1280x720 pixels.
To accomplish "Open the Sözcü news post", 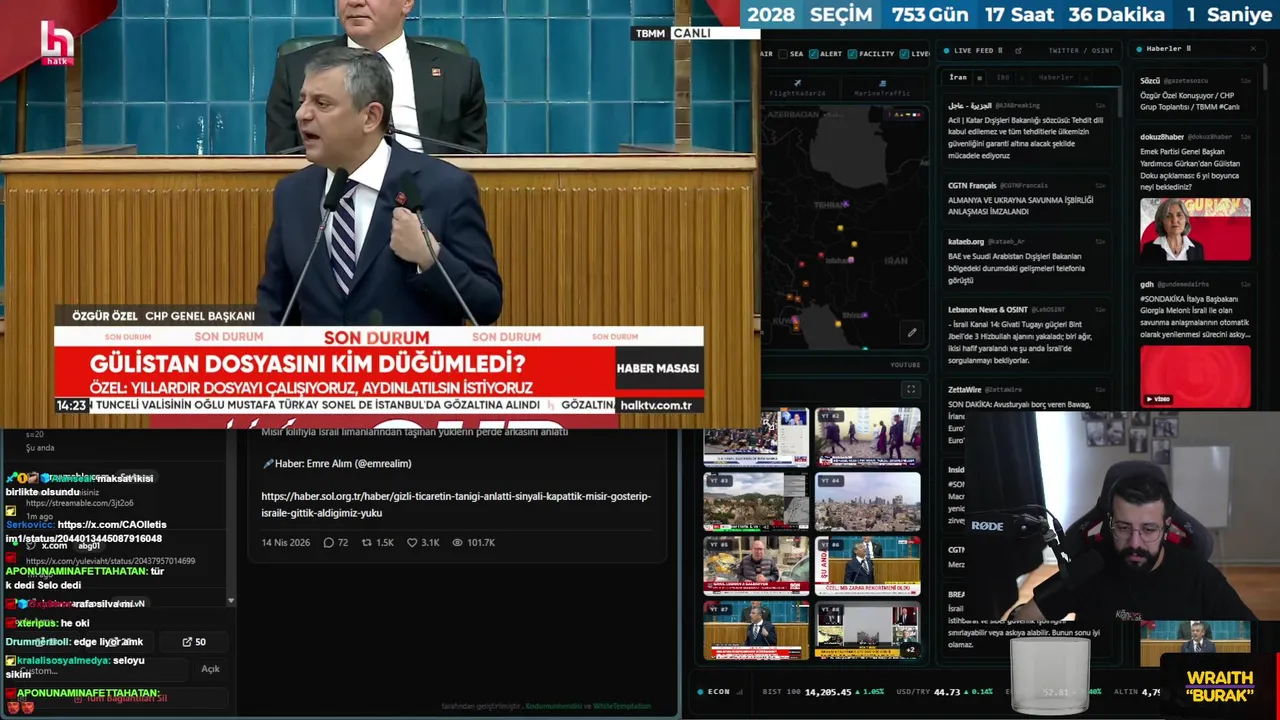I will click(1195, 94).
